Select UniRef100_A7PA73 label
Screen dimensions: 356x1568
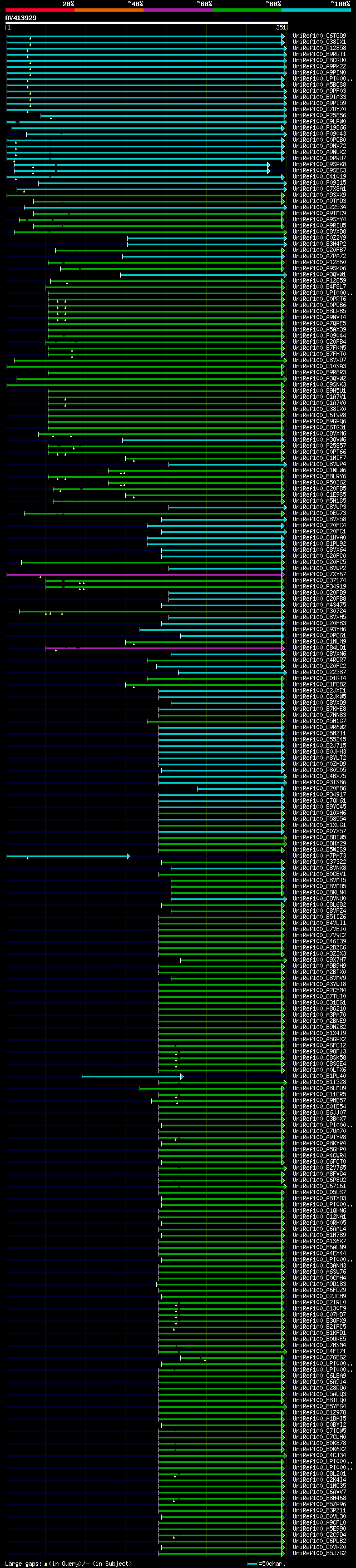click(319, 856)
